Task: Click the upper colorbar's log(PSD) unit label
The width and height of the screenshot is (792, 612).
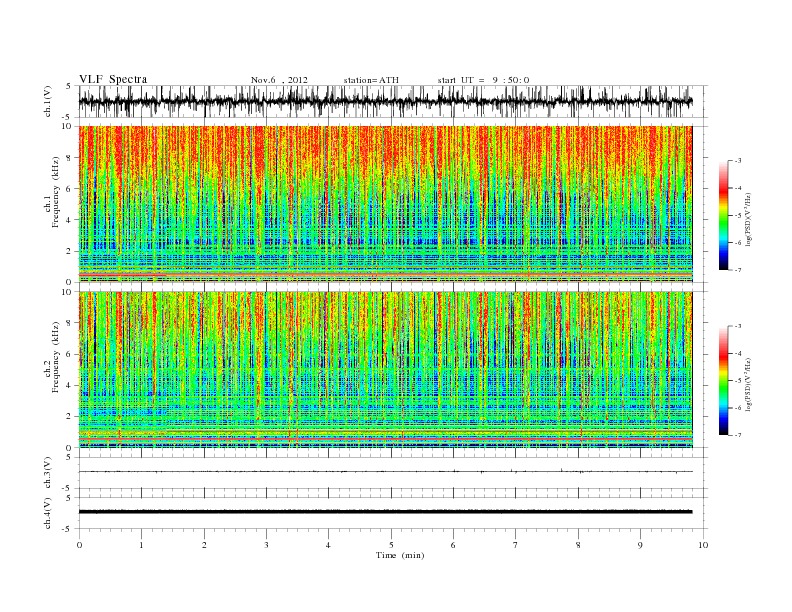Action: click(x=748, y=219)
